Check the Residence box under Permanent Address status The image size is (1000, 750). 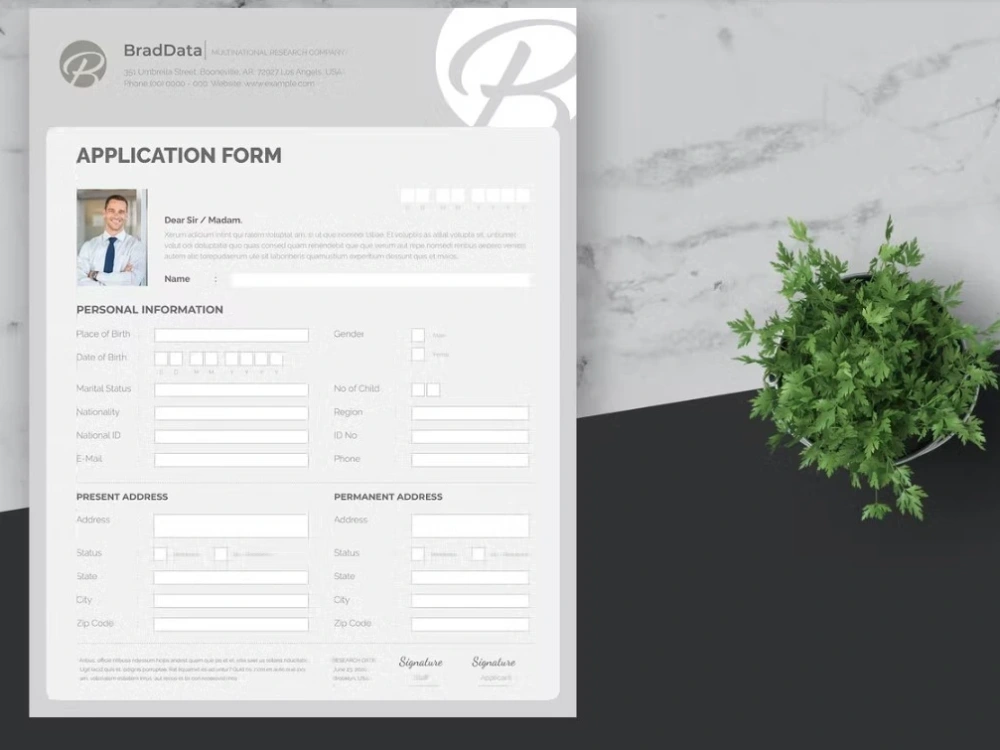tap(419, 552)
